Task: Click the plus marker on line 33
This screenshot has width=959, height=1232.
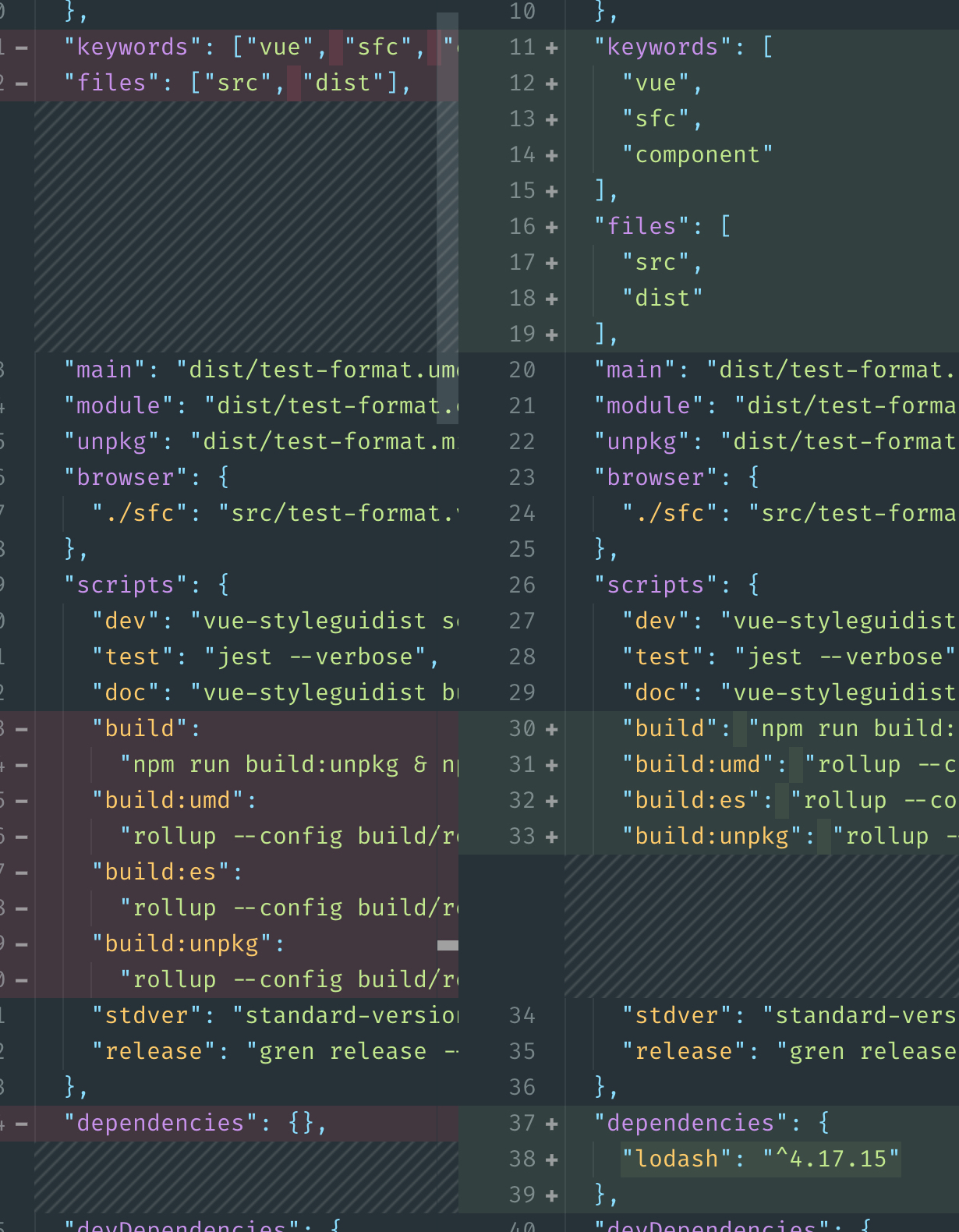Action: [x=552, y=837]
